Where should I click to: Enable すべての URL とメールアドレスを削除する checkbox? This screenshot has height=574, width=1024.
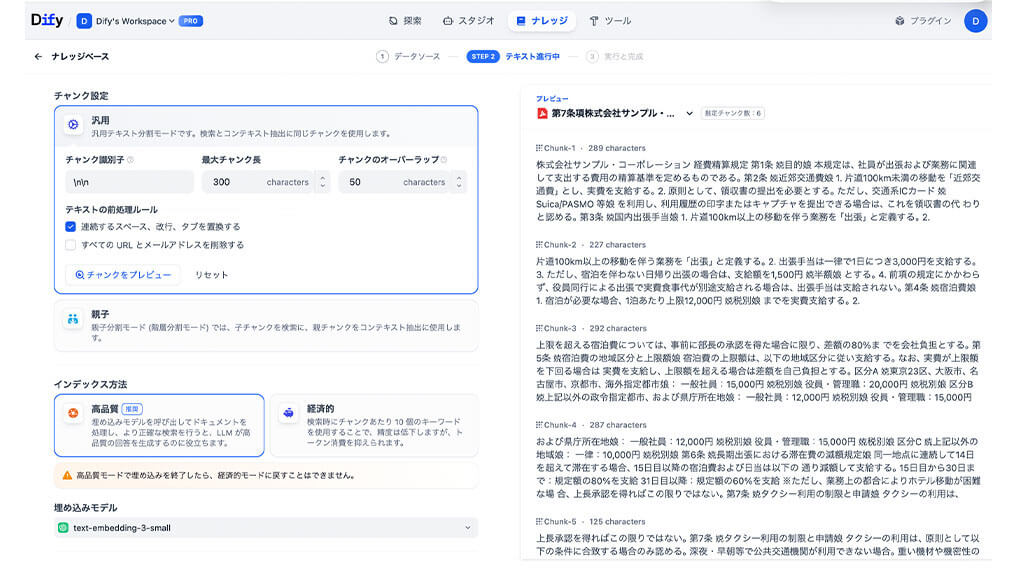[70, 244]
